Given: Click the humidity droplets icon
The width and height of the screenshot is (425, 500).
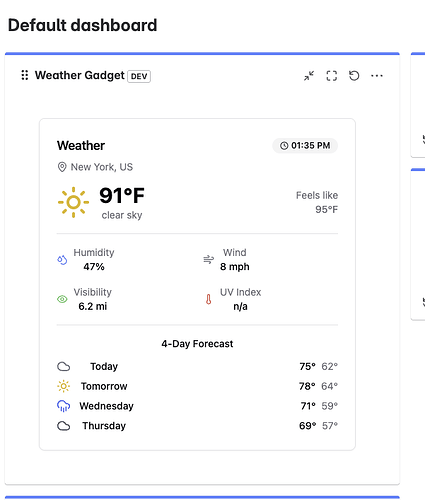Looking at the screenshot, I should 62,260.
